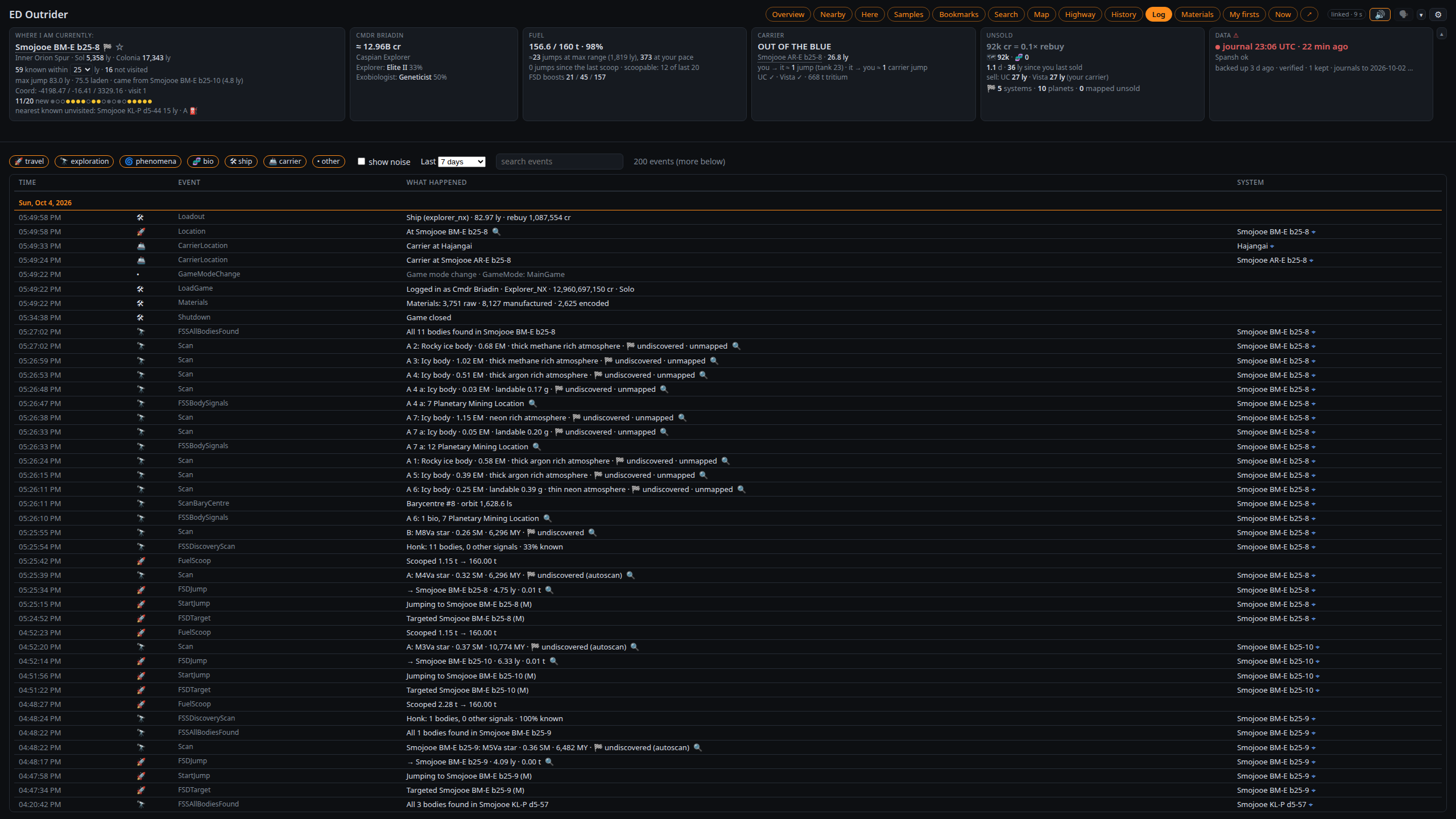Toggle the phenomena event filter
Viewport: 1456px width, 819px height.
[x=150, y=162]
